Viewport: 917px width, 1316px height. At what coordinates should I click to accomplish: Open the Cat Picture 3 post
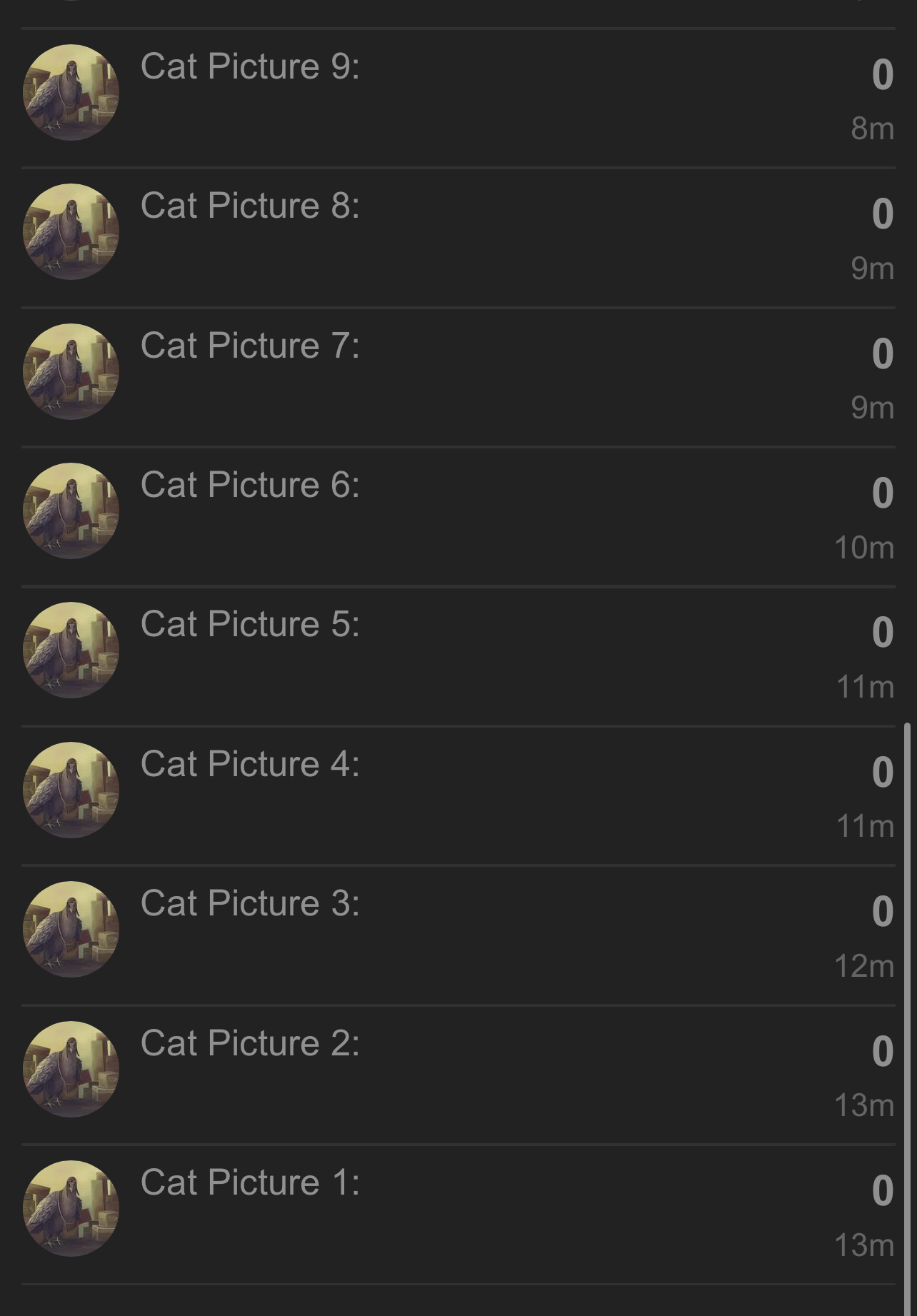(x=250, y=904)
